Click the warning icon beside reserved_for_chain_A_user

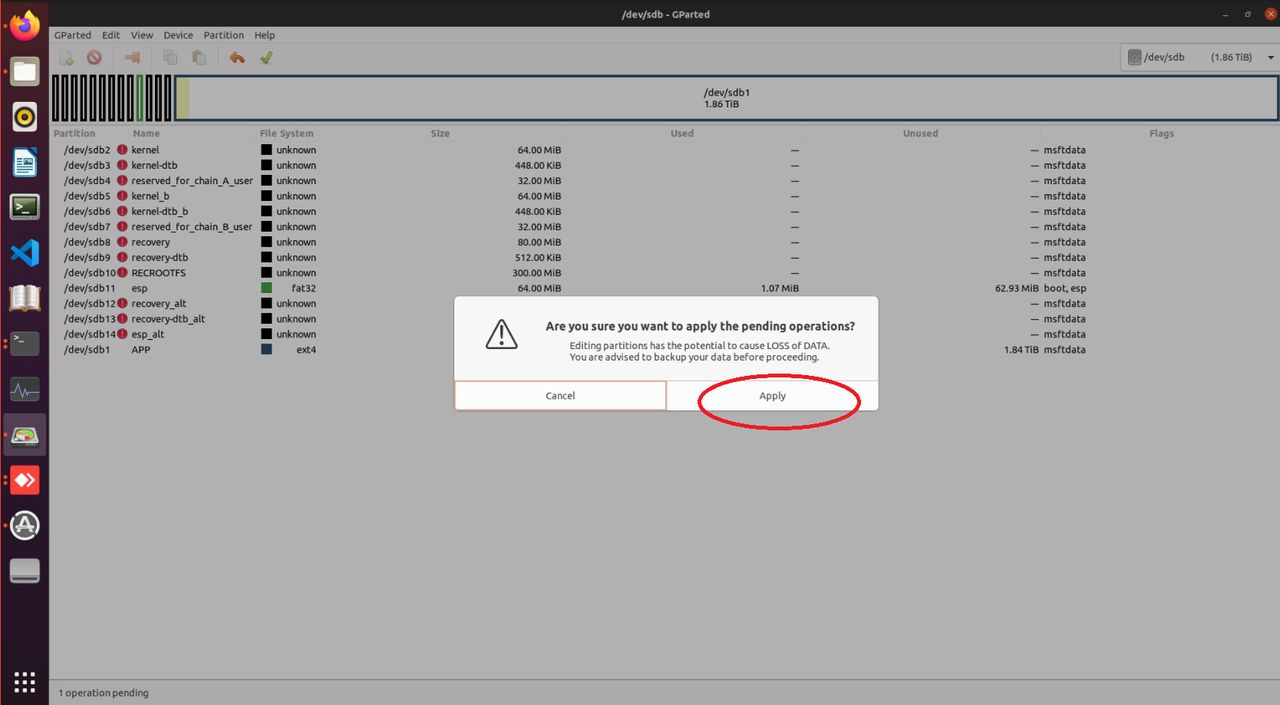click(122, 181)
